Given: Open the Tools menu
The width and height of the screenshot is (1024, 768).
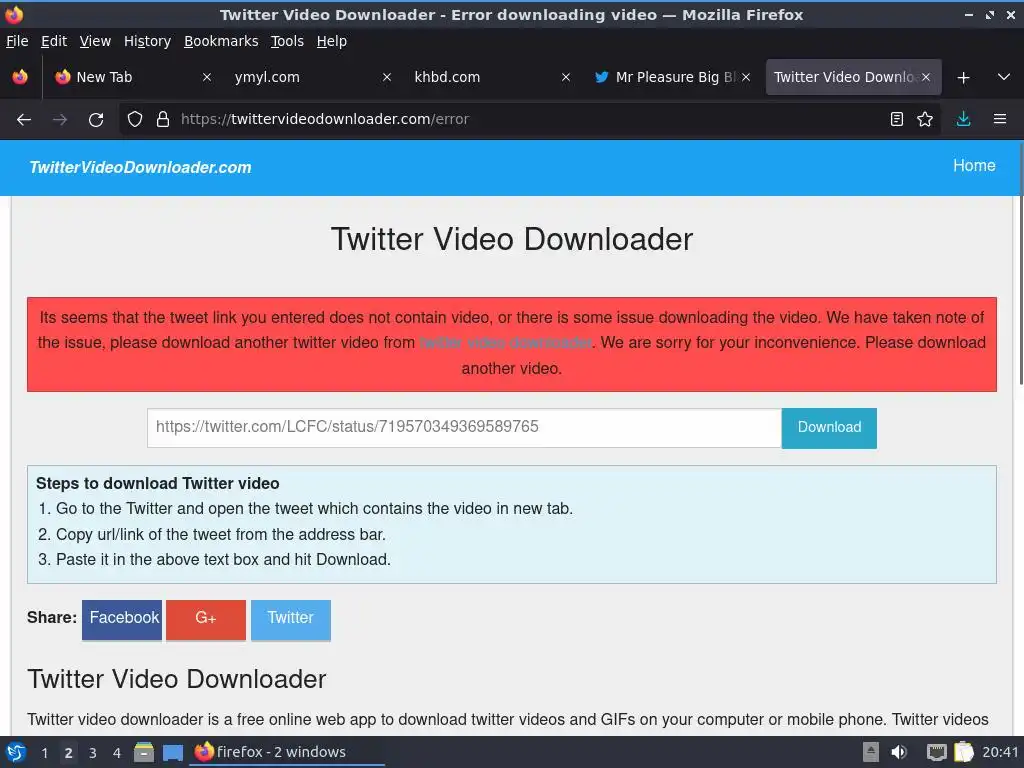Looking at the screenshot, I should [x=287, y=41].
